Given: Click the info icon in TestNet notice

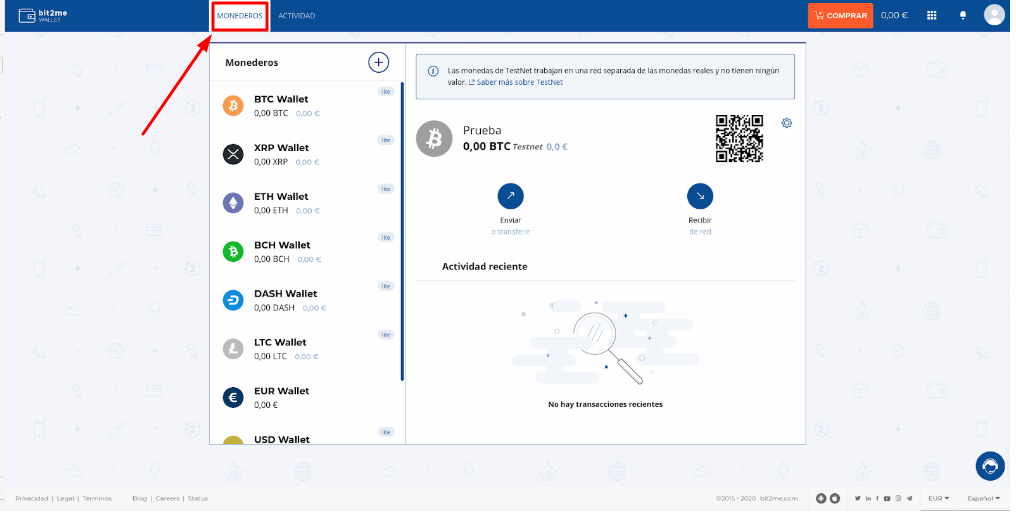Looking at the screenshot, I should (432, 71).
